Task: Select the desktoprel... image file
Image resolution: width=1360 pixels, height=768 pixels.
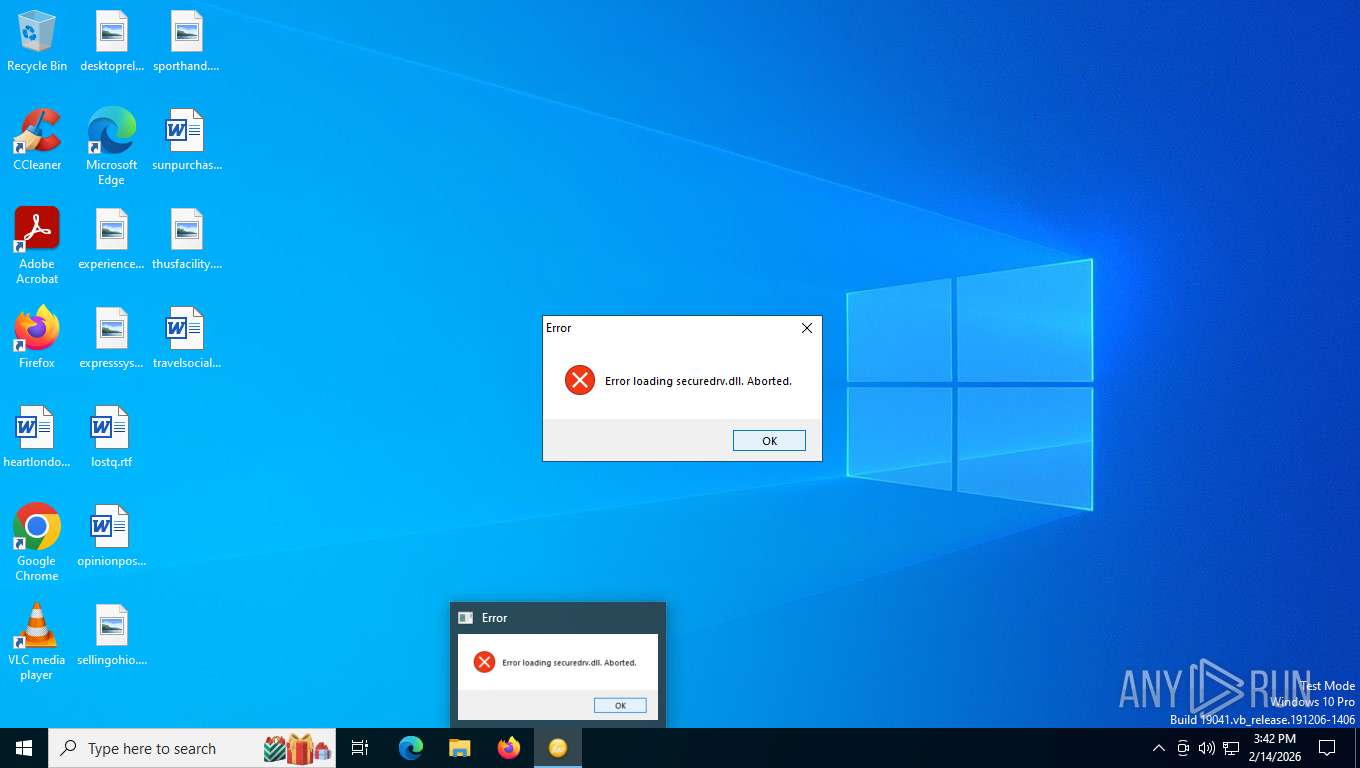Action: pos(111,42)
